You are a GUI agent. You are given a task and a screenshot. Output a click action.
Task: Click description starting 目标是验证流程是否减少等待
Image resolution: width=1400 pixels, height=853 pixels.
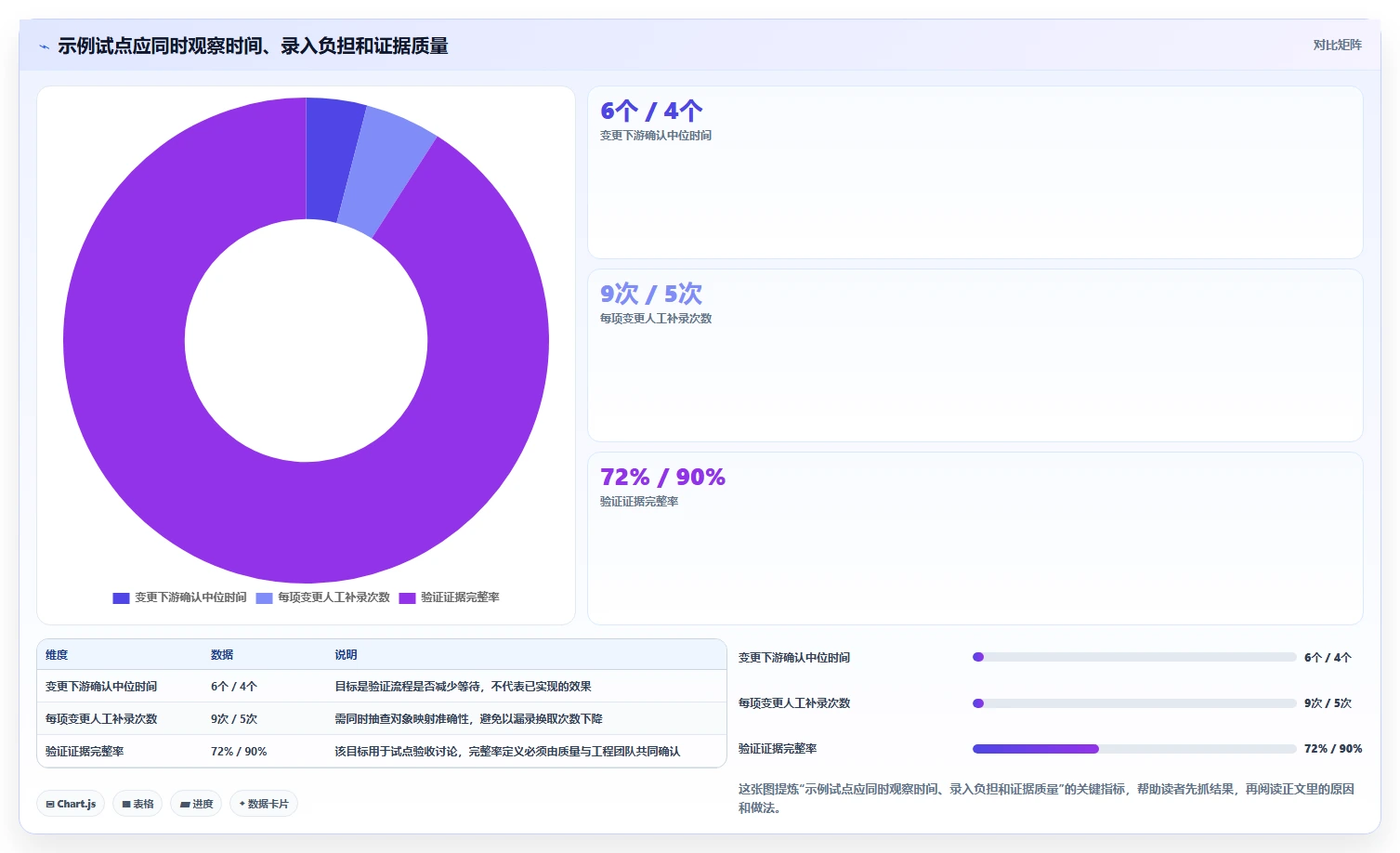click(x=463, y=687)
